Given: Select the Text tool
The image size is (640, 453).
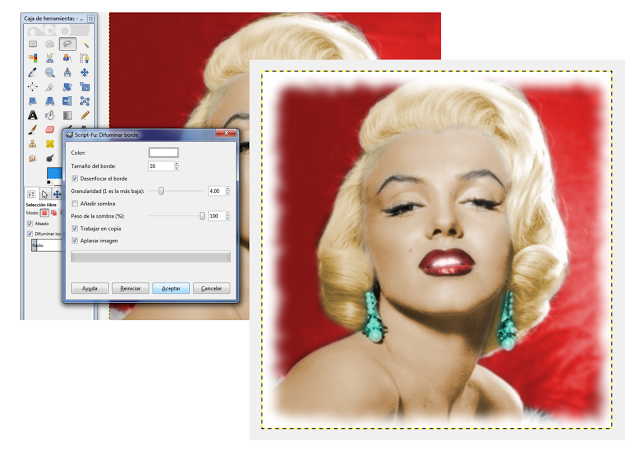Looking at the screenshot, I should 33,115.
